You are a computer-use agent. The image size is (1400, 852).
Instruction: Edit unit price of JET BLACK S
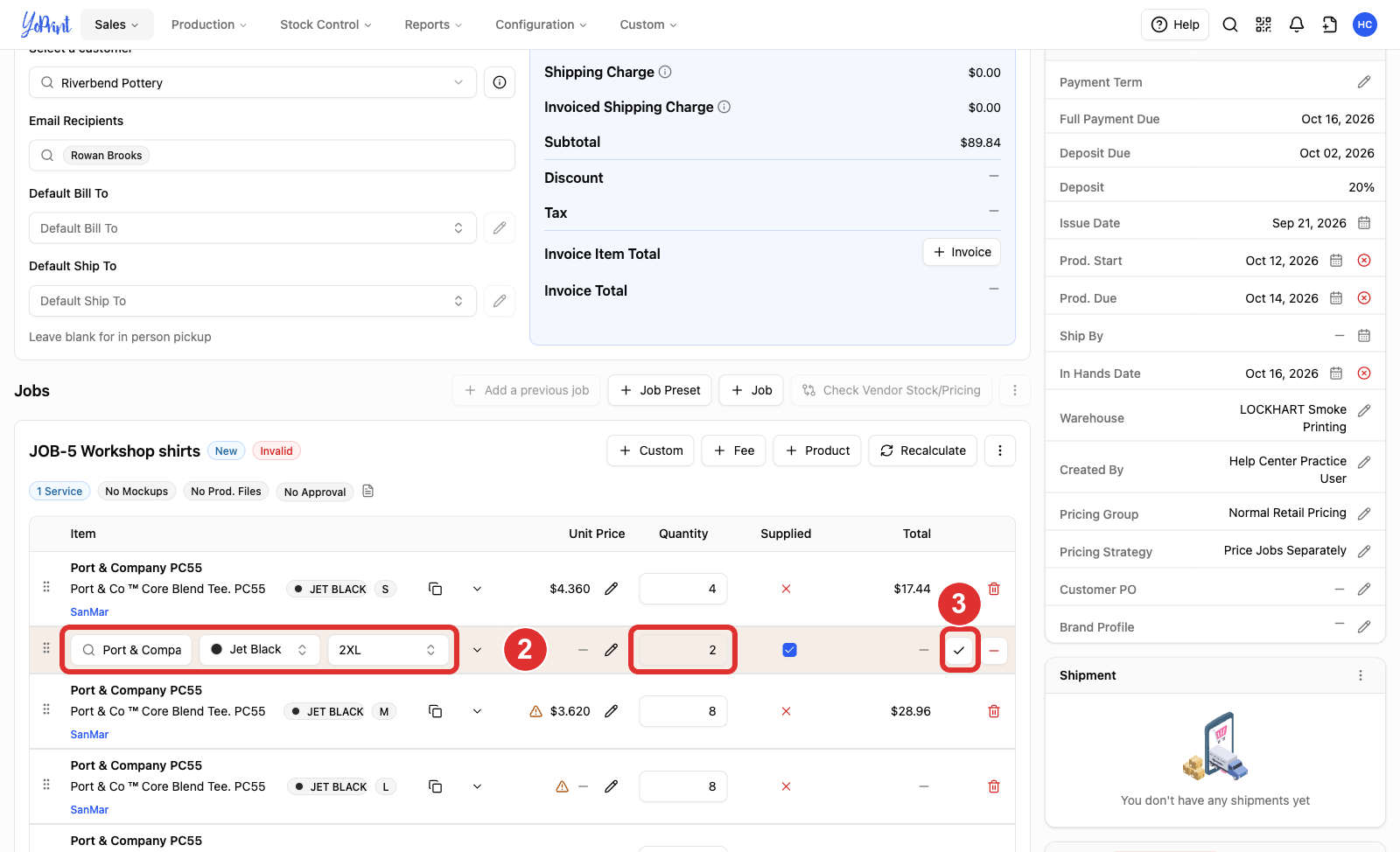(612, 589)
